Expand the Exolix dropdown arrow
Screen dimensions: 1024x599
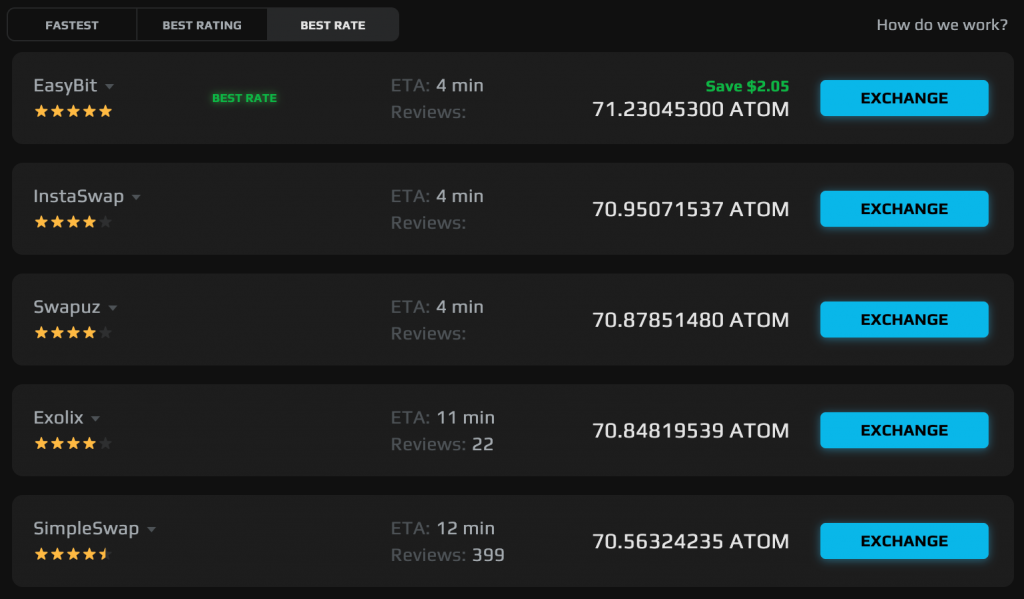(x=95, y=419)
